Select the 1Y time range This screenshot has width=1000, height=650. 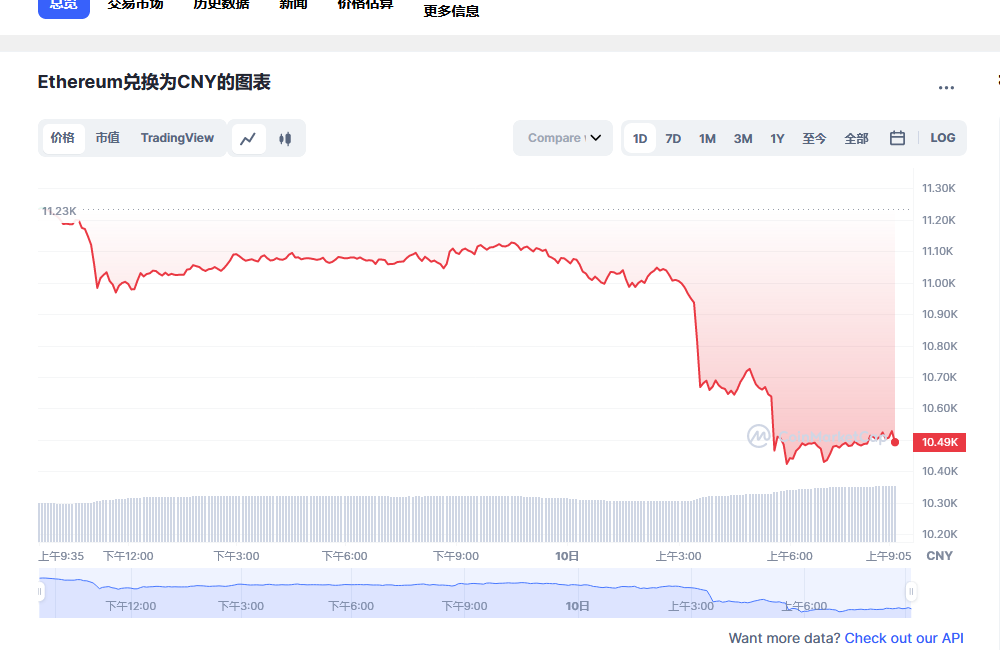pyautogui.click(x=777, y=138)
